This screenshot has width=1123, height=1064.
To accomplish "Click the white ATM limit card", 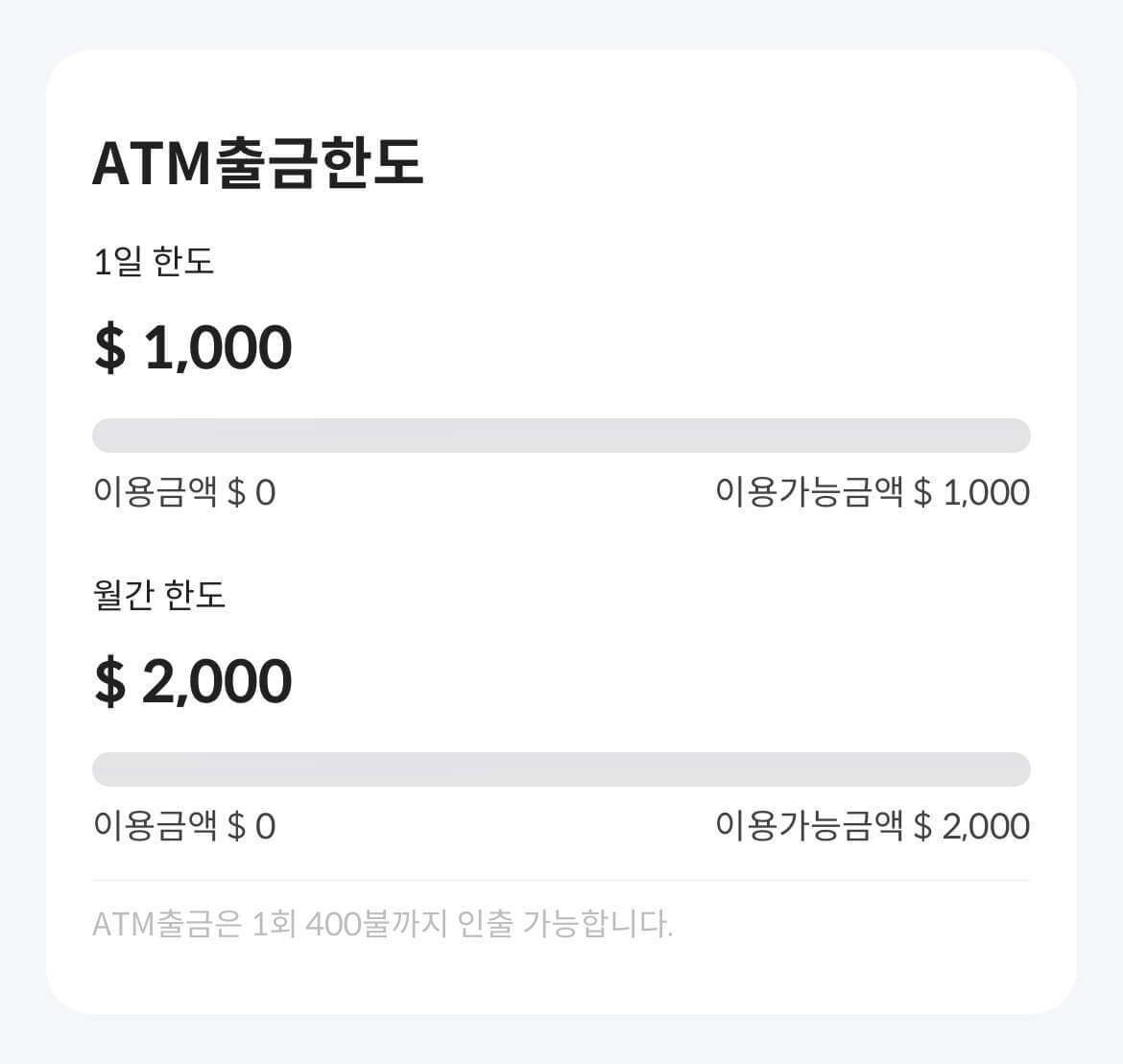I will tap(561, 532).
